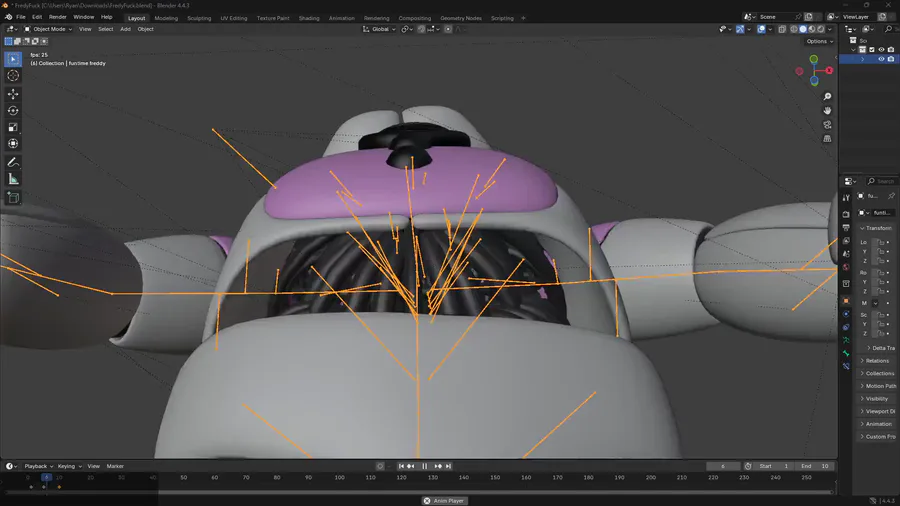Toggle show overlays button
900x506 pixels.
(761, 29)
